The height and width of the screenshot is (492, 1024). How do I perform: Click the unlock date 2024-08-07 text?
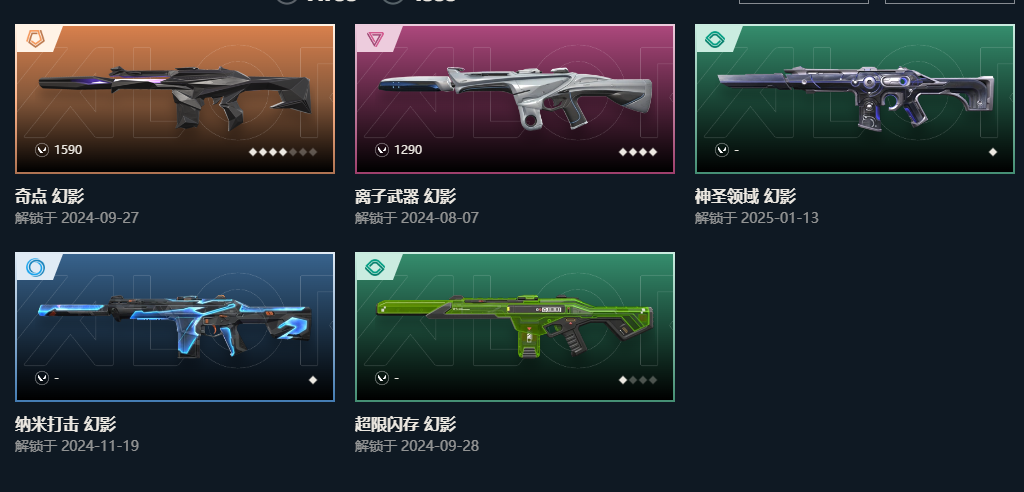click(440, 218)
